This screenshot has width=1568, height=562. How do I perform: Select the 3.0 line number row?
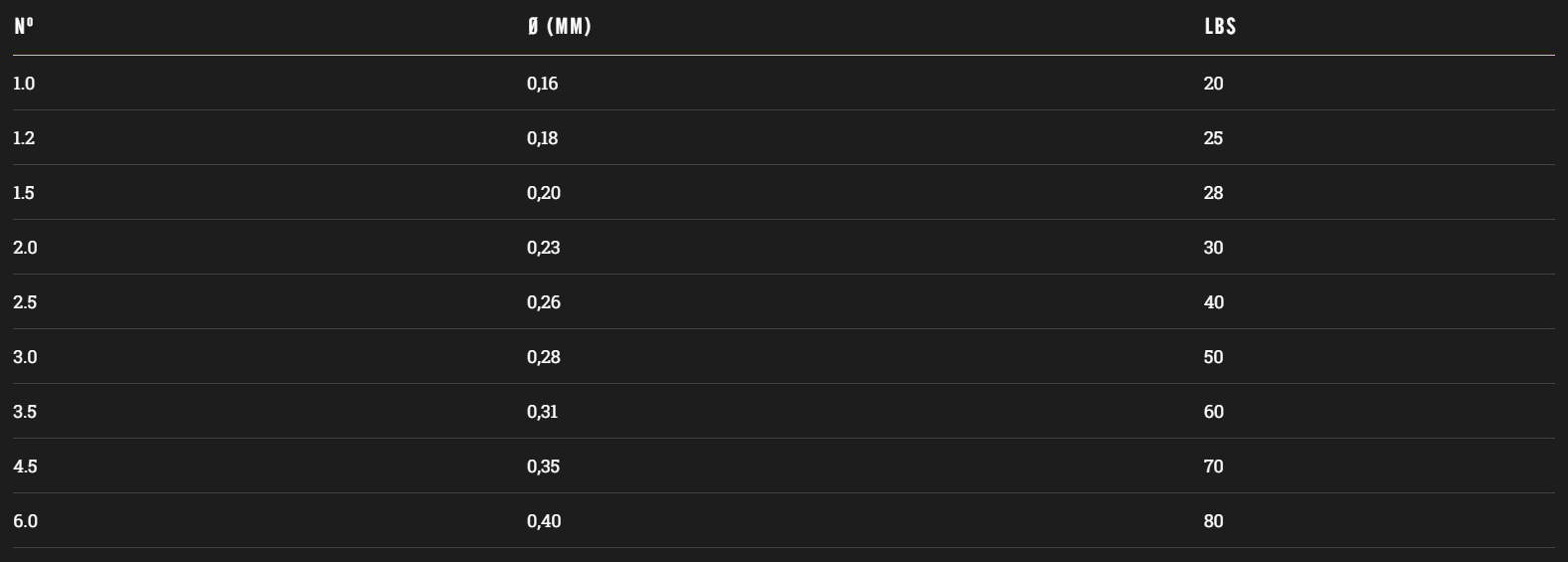point(784,356)
